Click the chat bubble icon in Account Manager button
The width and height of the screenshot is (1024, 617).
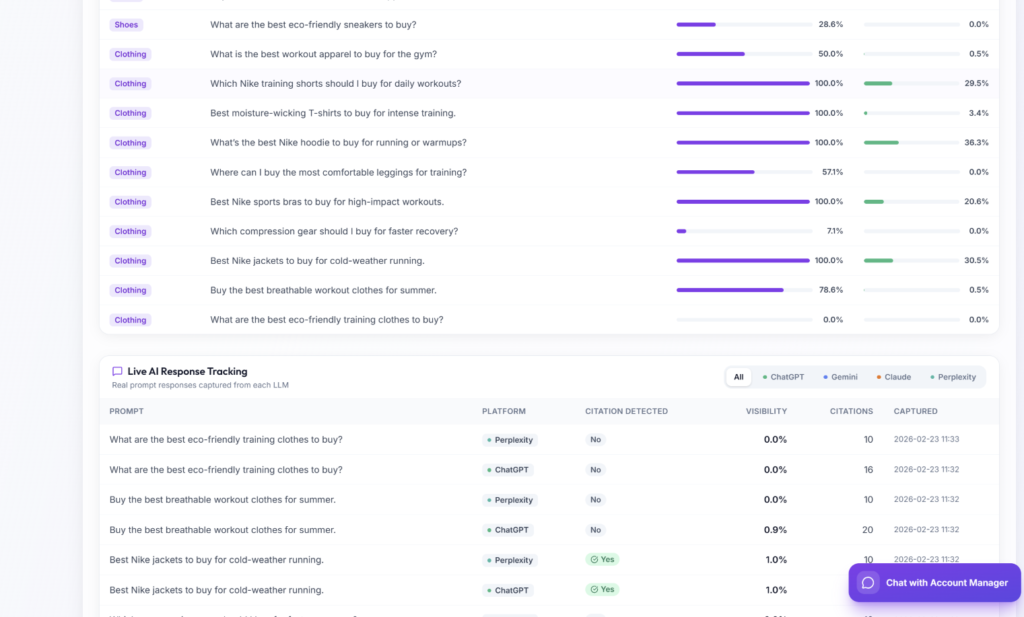867,583
